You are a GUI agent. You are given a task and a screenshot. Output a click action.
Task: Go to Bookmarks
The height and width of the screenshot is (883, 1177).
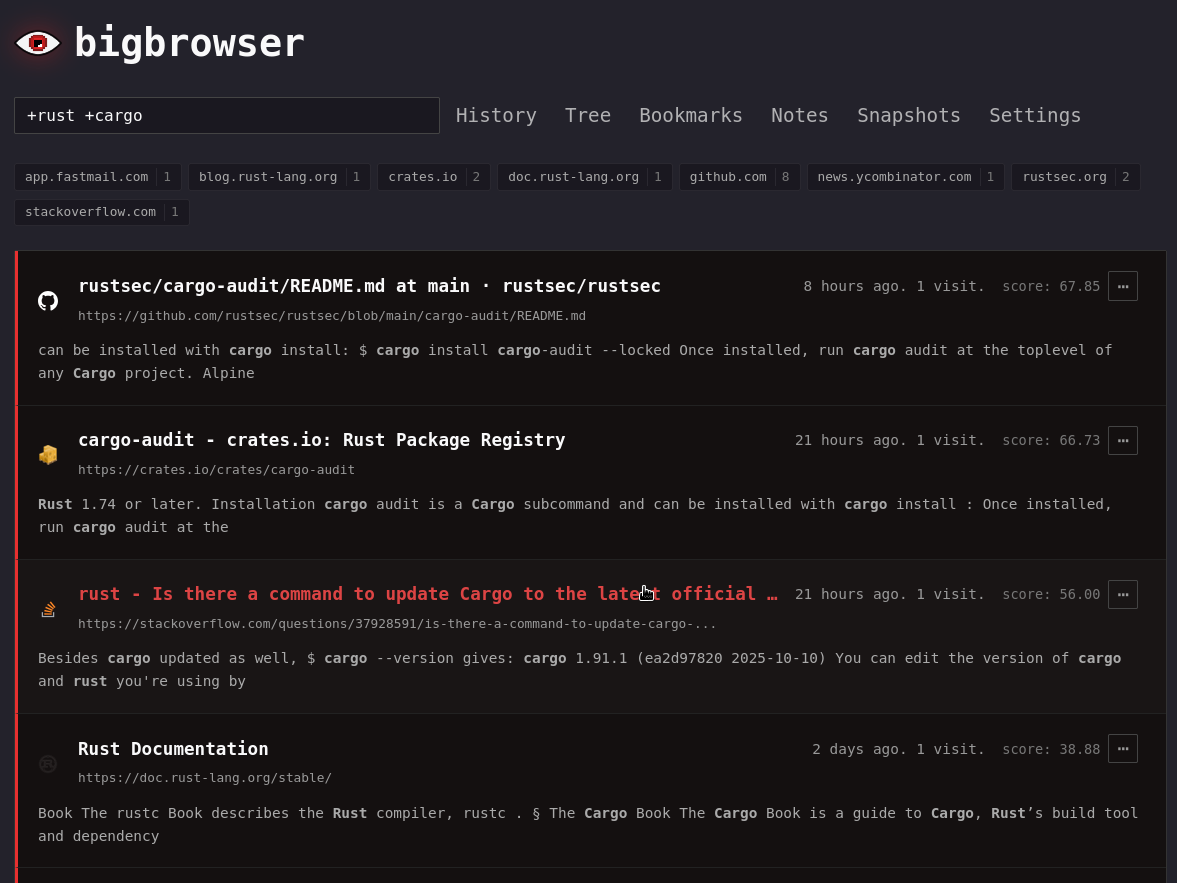pyautogui.click(x=690, y=115)
